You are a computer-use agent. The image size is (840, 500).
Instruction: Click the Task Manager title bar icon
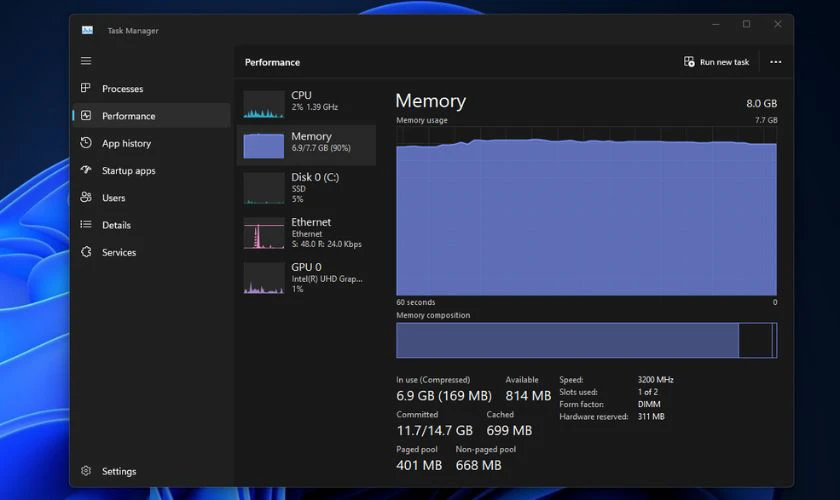coord(87,31)
